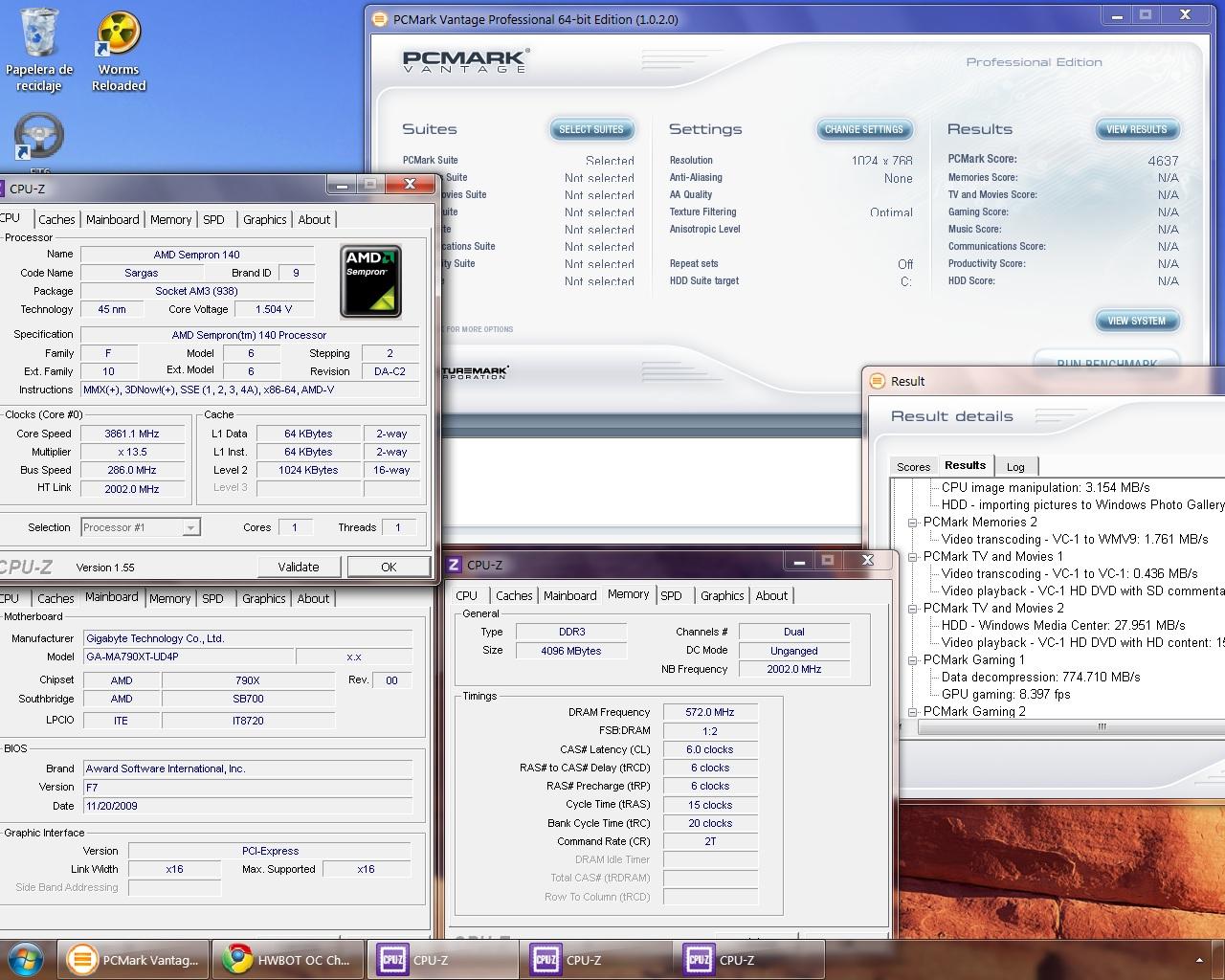Open the Papelera de reciclaje desktop icon
Viewport: 1225px width, 980px height.
click(39, 50)
